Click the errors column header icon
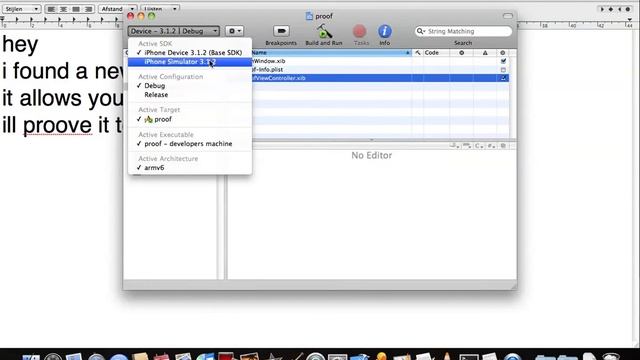 pos(462,53)
